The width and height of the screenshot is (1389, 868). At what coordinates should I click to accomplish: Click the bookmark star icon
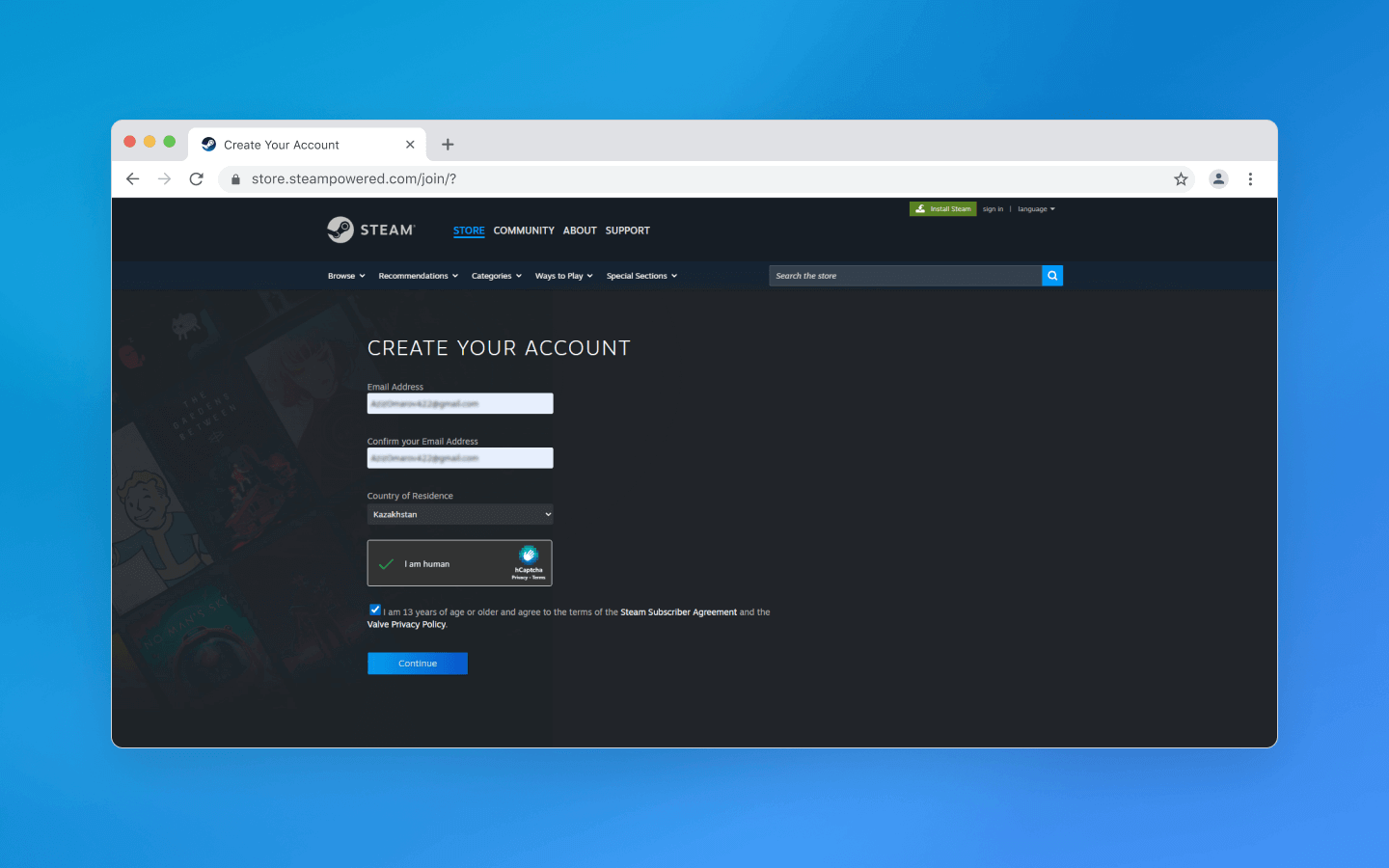(x=1180, y=178)
